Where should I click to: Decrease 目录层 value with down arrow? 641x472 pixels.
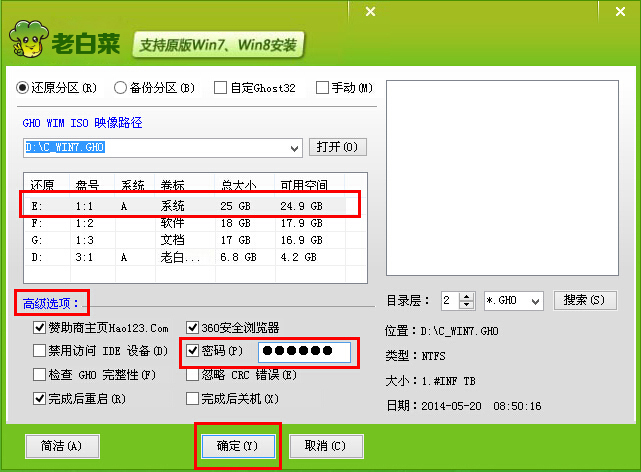pyautogui.click(x=466, y=305)
